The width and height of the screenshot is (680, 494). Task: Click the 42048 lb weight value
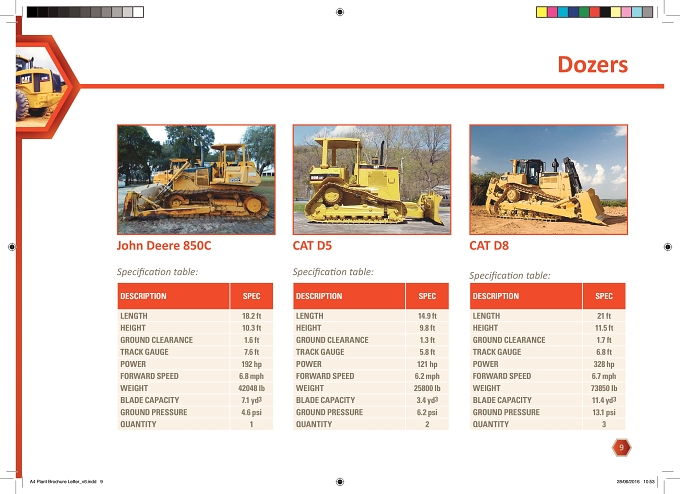252,388
